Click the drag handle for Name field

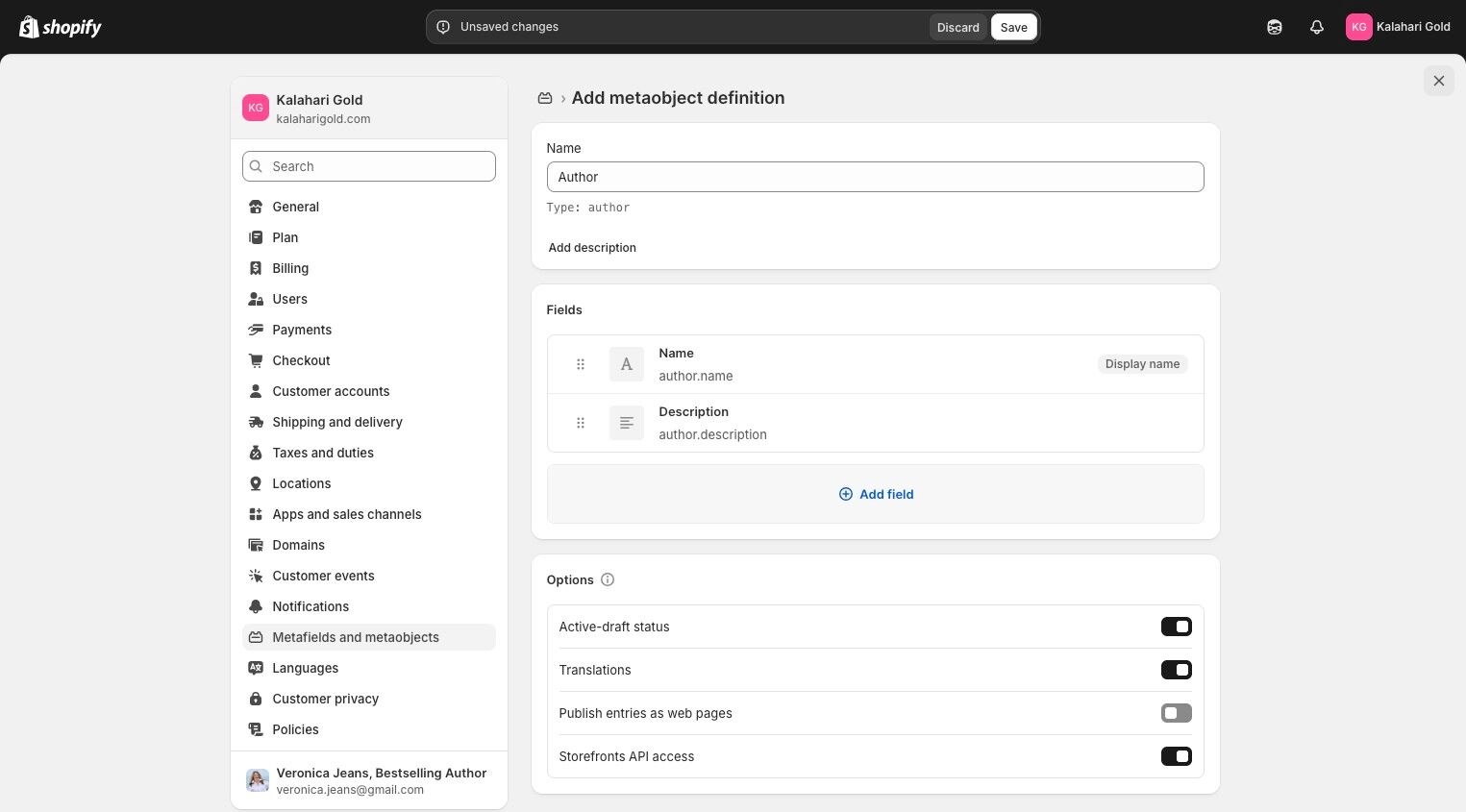(581, 364)
